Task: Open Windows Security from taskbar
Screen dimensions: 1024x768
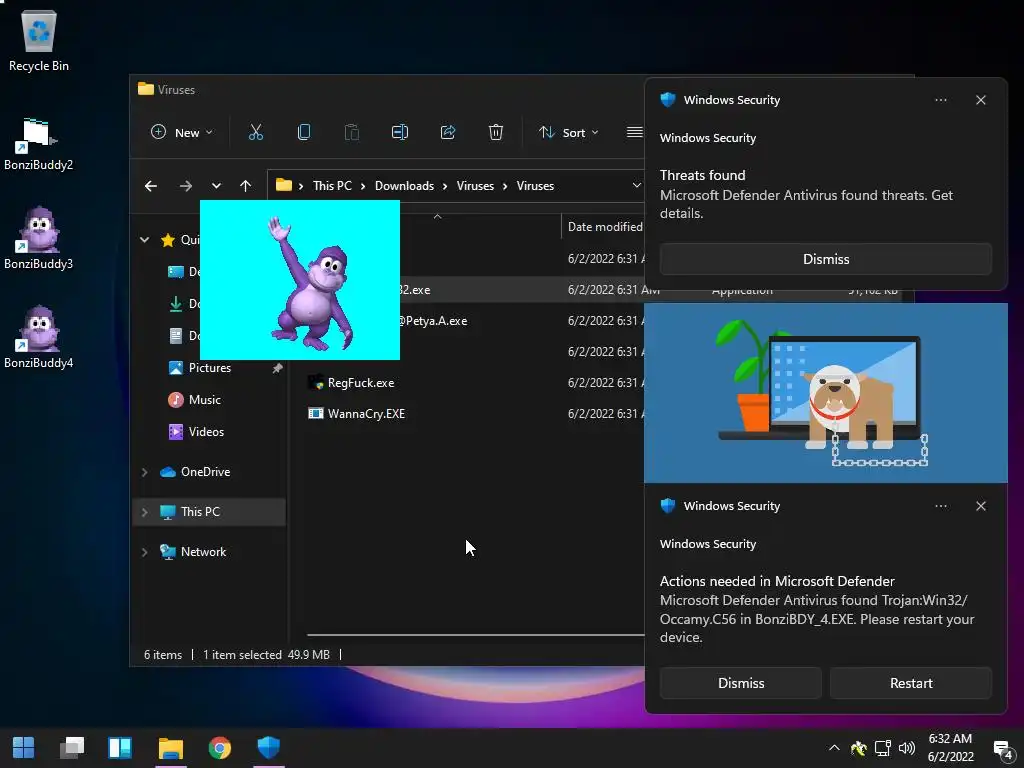Action: pyautogui.click(x=268, y=748)
